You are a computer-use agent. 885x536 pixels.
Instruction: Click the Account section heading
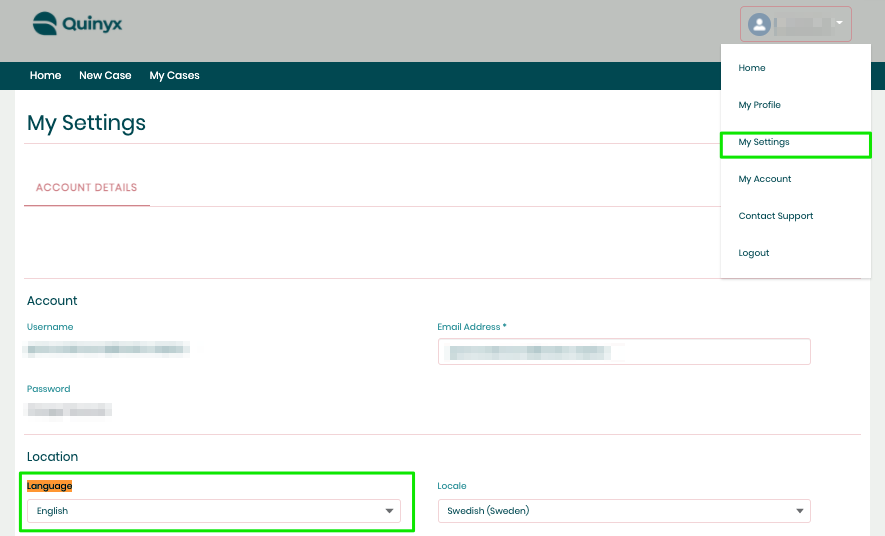click(x=52, y=301)
